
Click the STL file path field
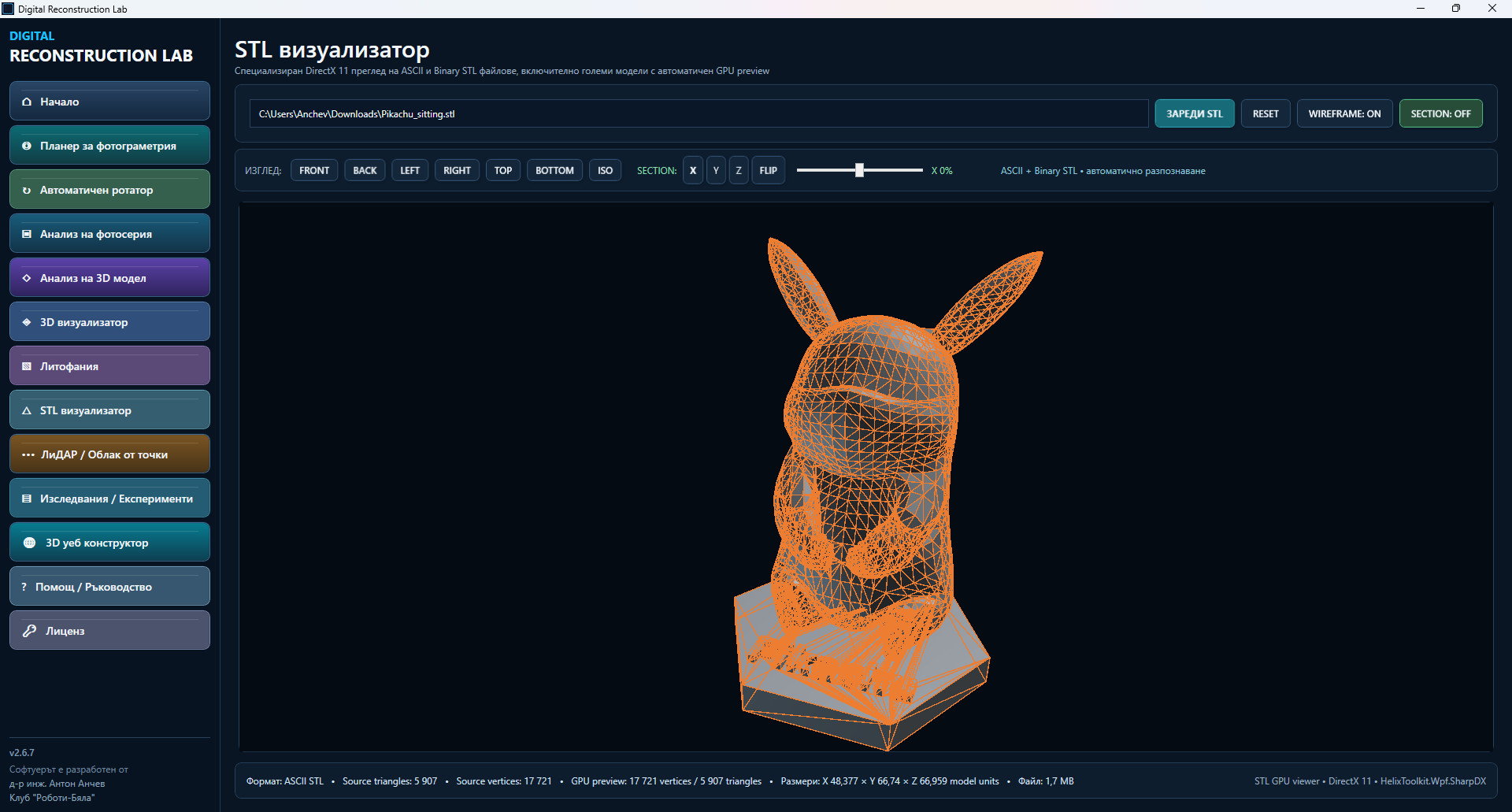coord(699,113)
